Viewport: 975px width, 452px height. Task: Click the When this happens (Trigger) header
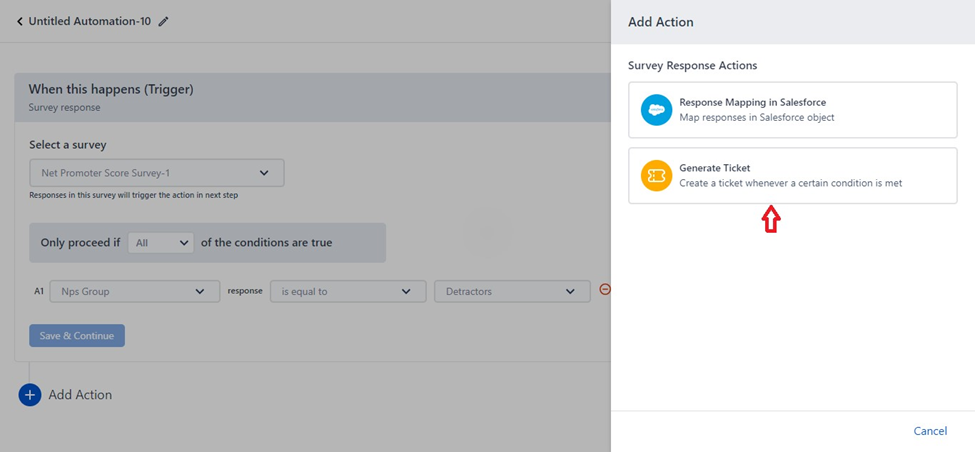pos(111,89)
